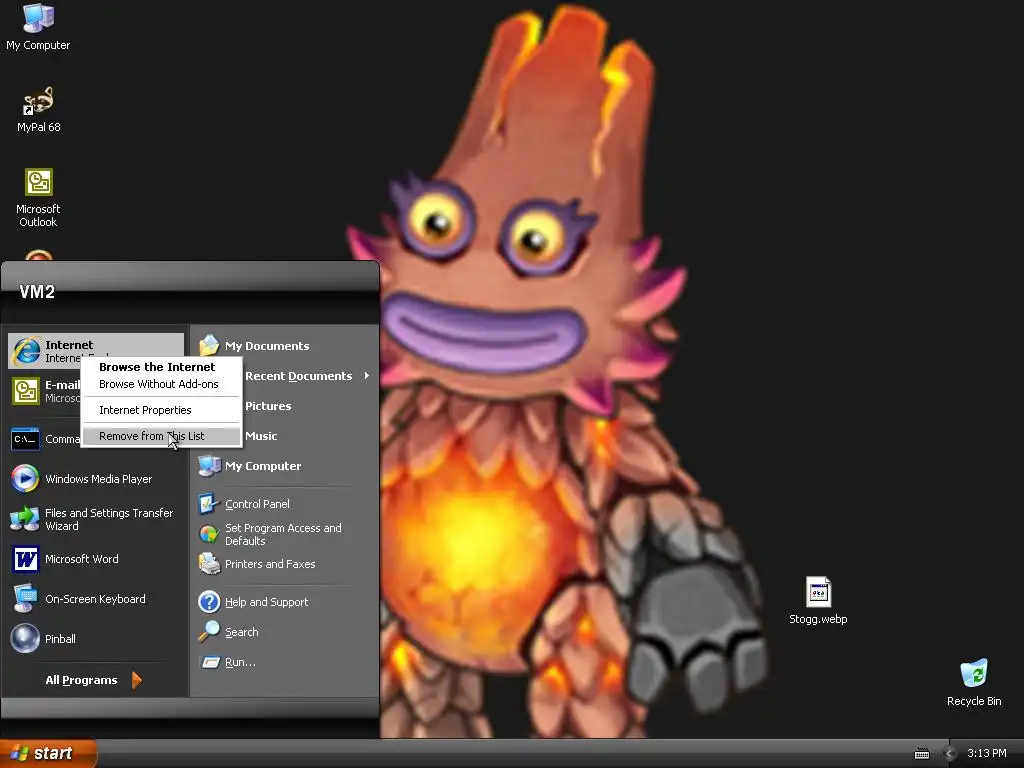Viewport: 1024px width, 768px height.
Task: Open Files and Settings Transfer Wizard
Action: coord(96,519)
